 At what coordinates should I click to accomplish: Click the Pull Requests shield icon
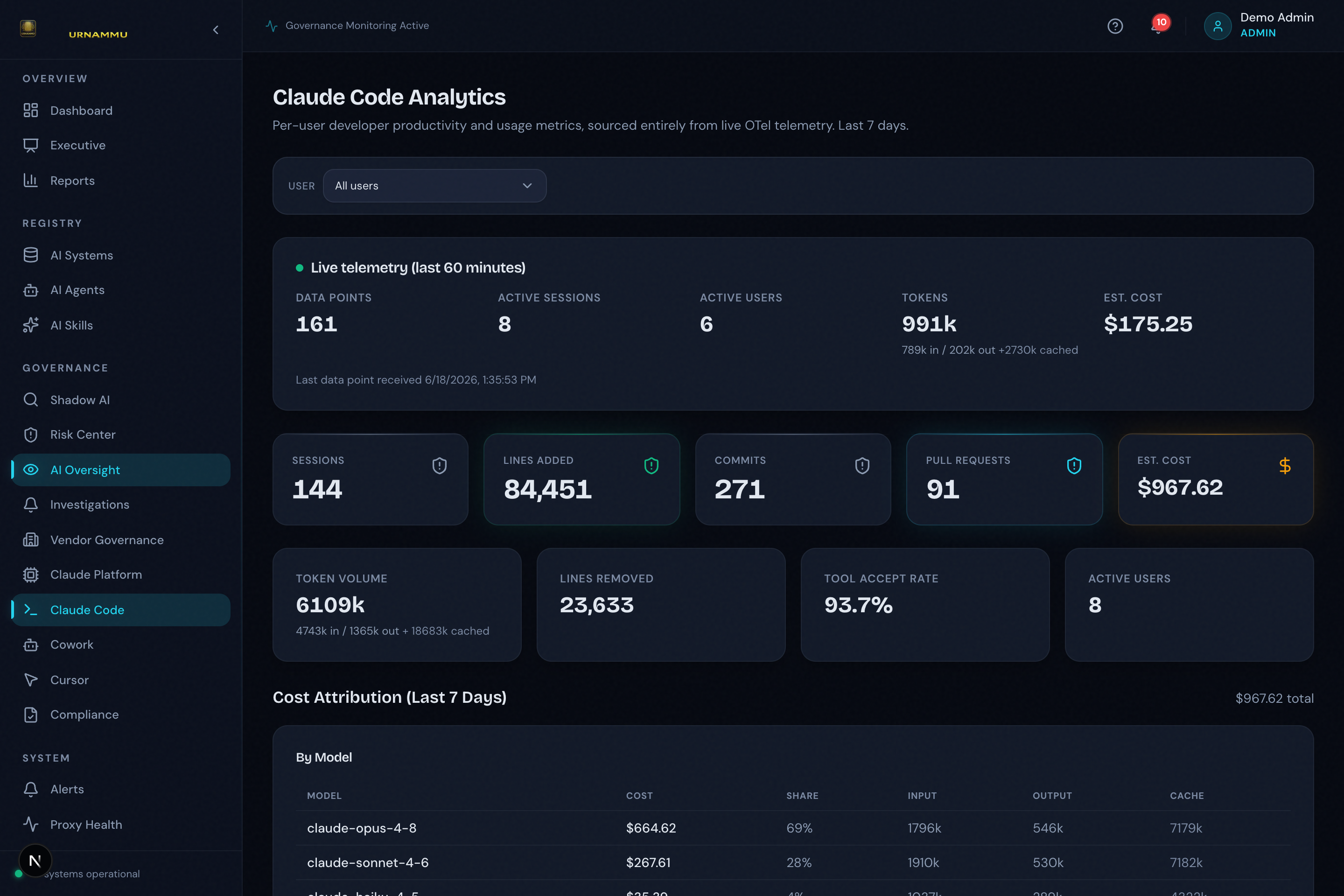[x=1074, y=466]
